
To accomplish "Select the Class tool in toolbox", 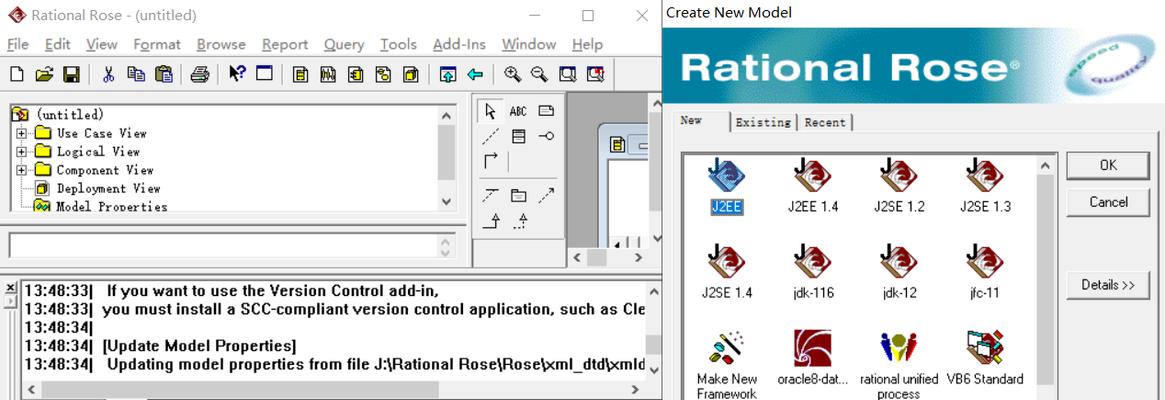I will [x=518, y=136].
